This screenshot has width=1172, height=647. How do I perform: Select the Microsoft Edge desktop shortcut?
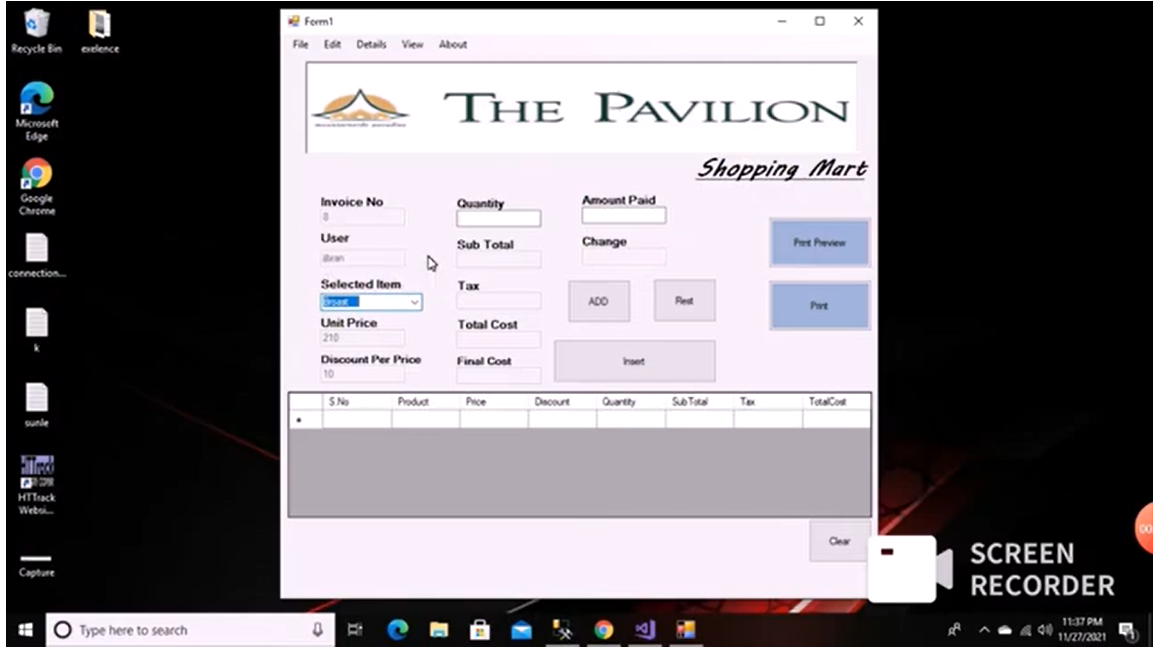[37, 111]
